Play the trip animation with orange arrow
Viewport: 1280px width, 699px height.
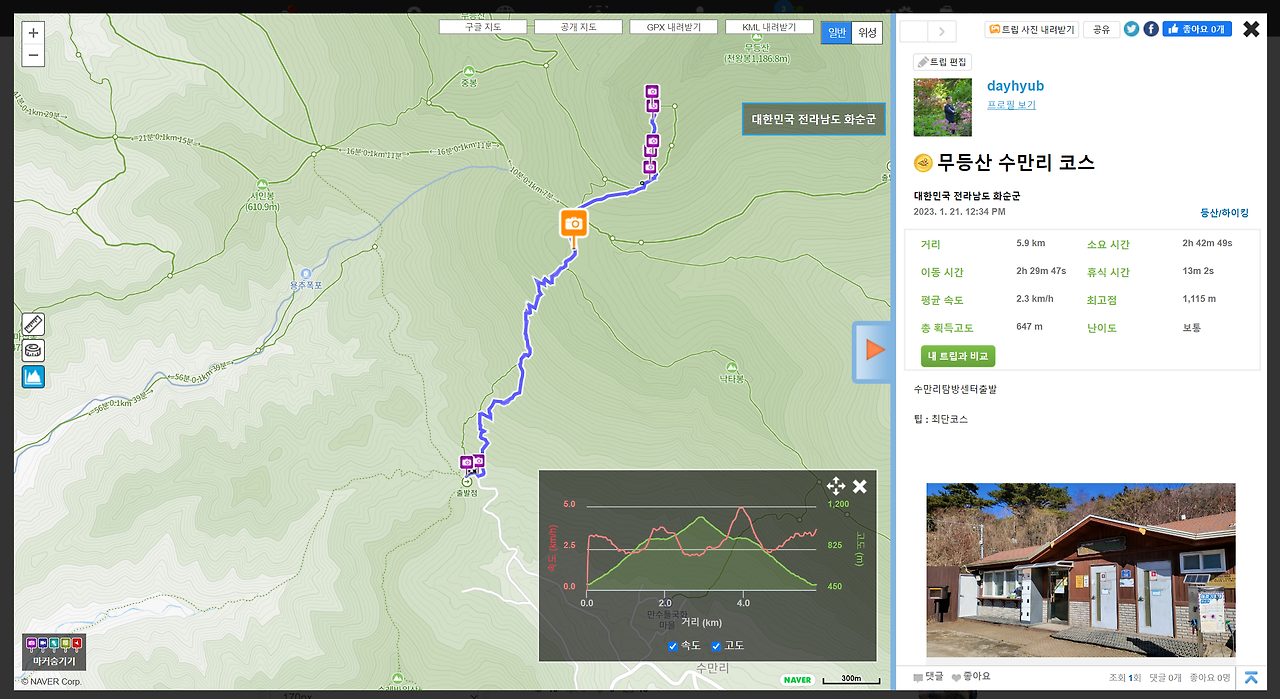point(874,349)
